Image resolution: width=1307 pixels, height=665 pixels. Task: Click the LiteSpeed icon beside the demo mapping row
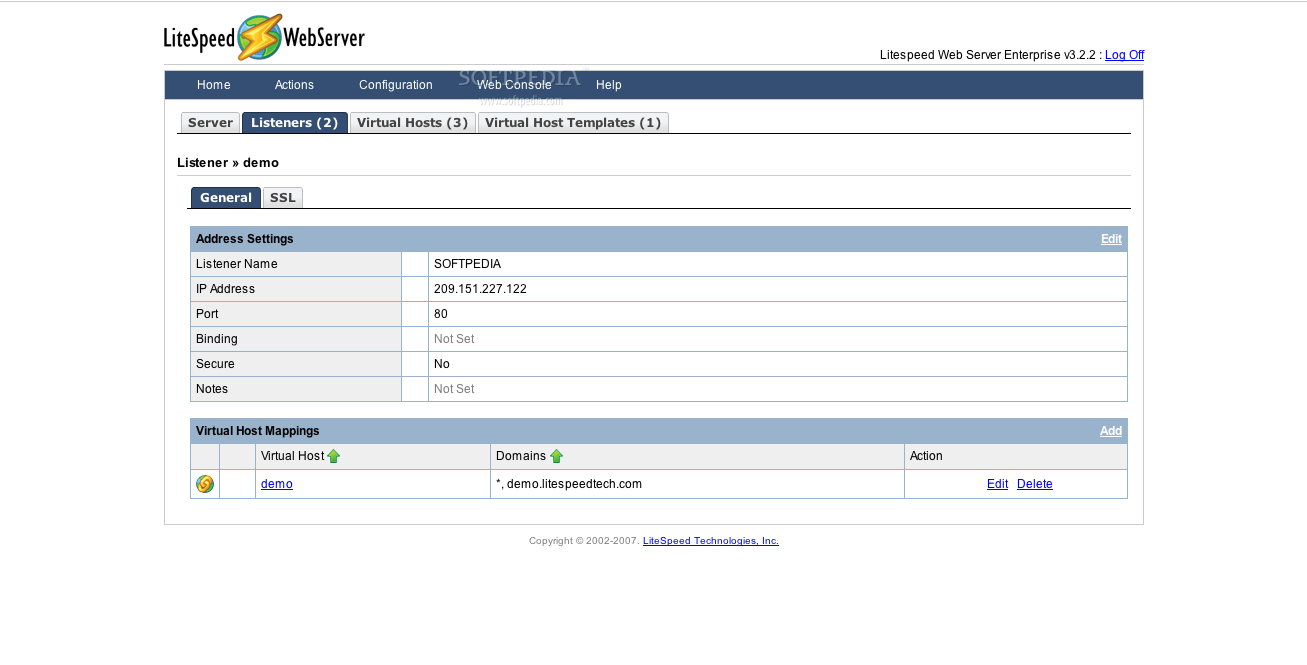pos(204,483)
